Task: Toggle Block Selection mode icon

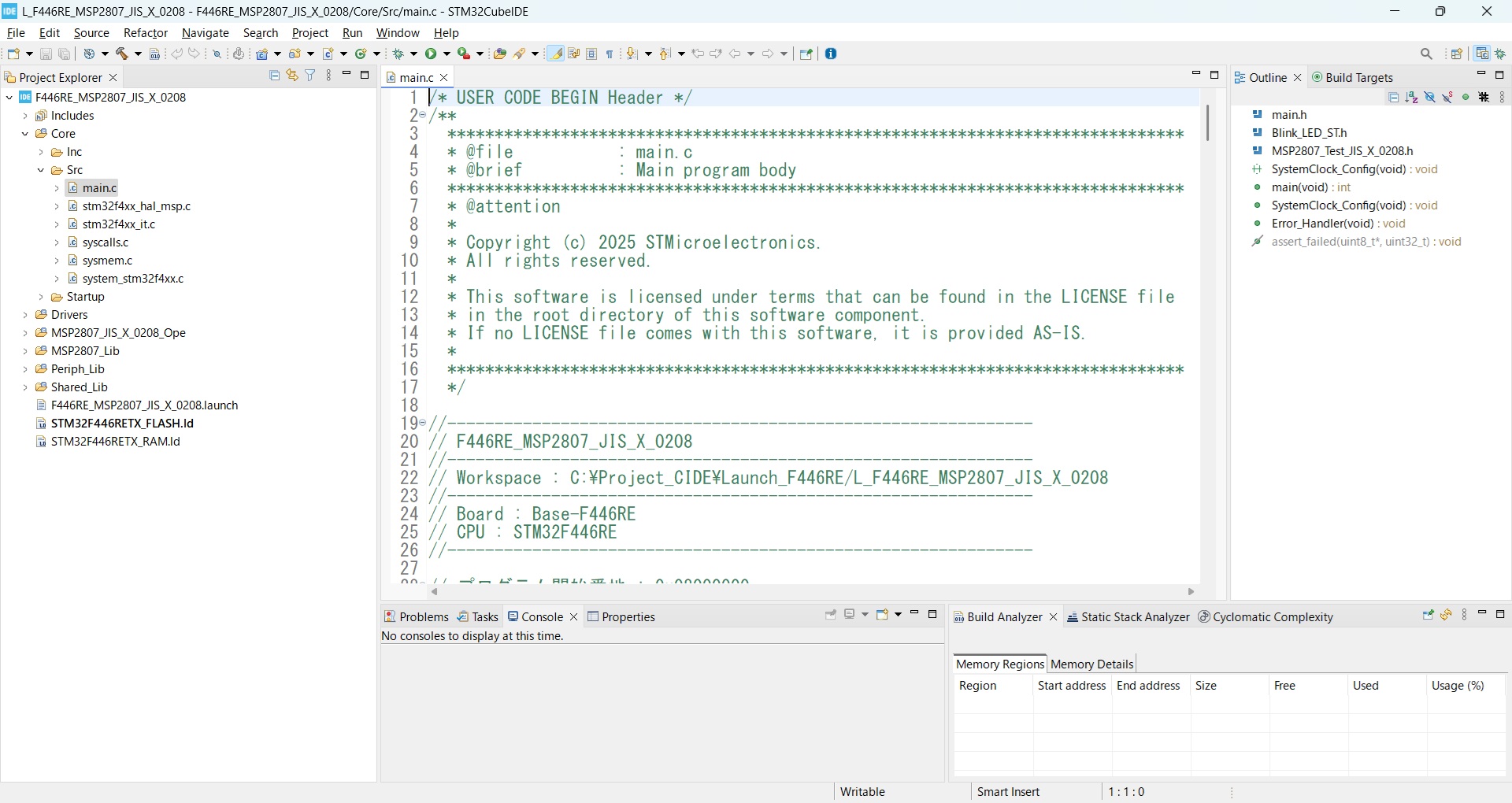Action: (x=592, y=54)
